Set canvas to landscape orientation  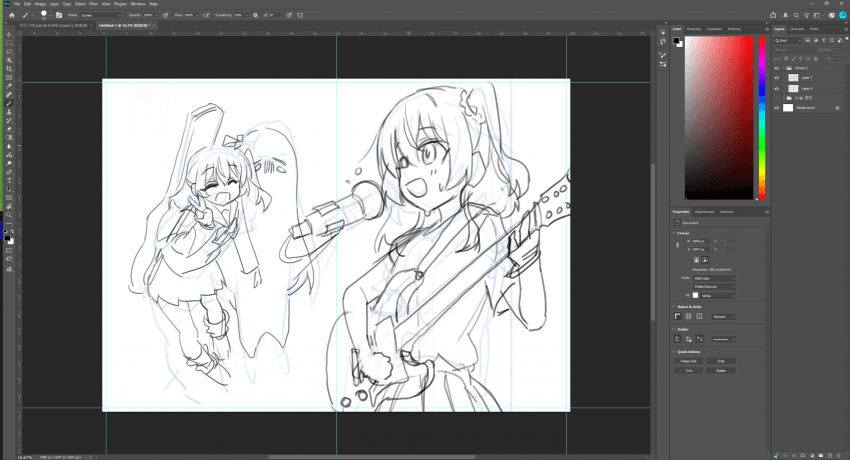pos(705,260)
